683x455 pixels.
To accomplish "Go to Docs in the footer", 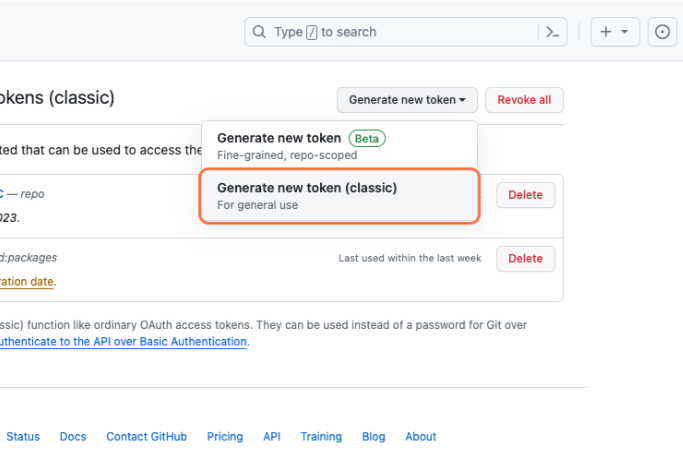I will point(73,437).
